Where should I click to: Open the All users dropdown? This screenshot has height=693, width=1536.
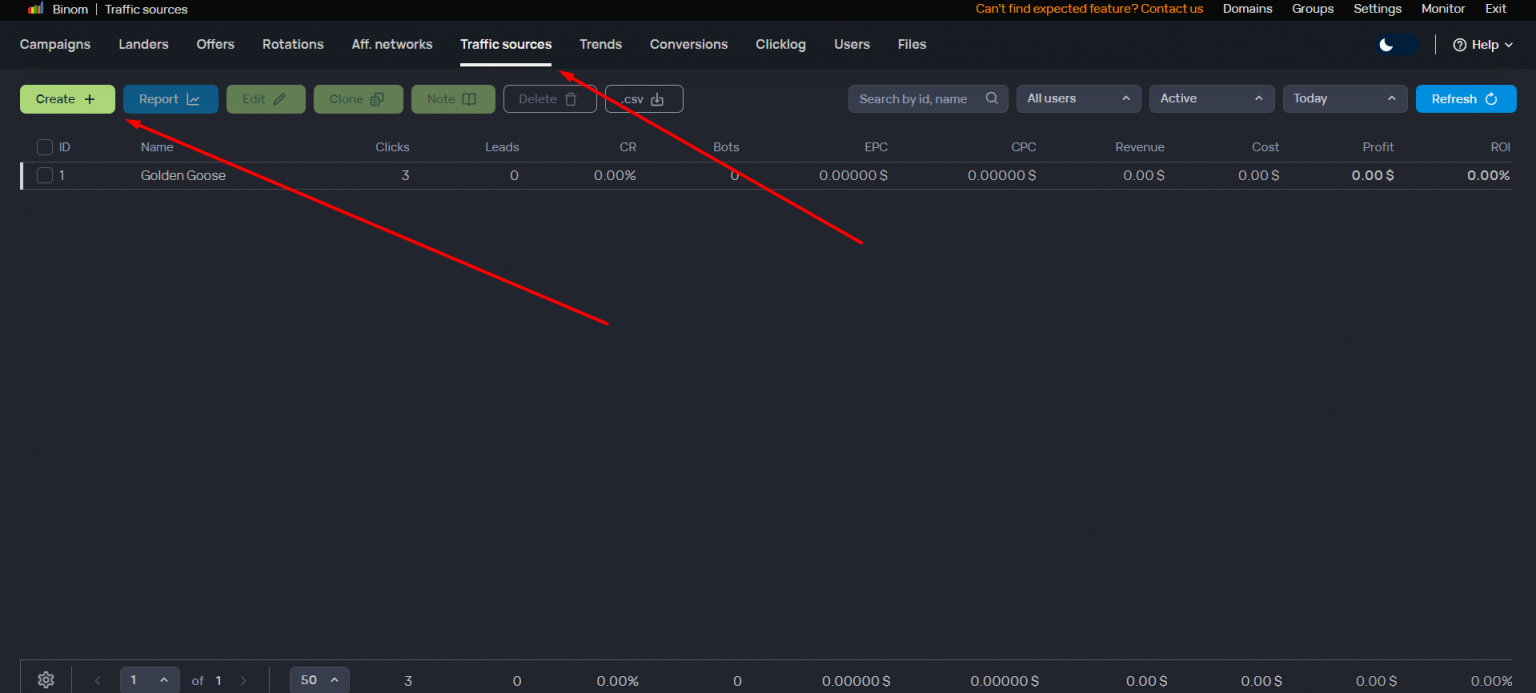(x=1078, y=99)
